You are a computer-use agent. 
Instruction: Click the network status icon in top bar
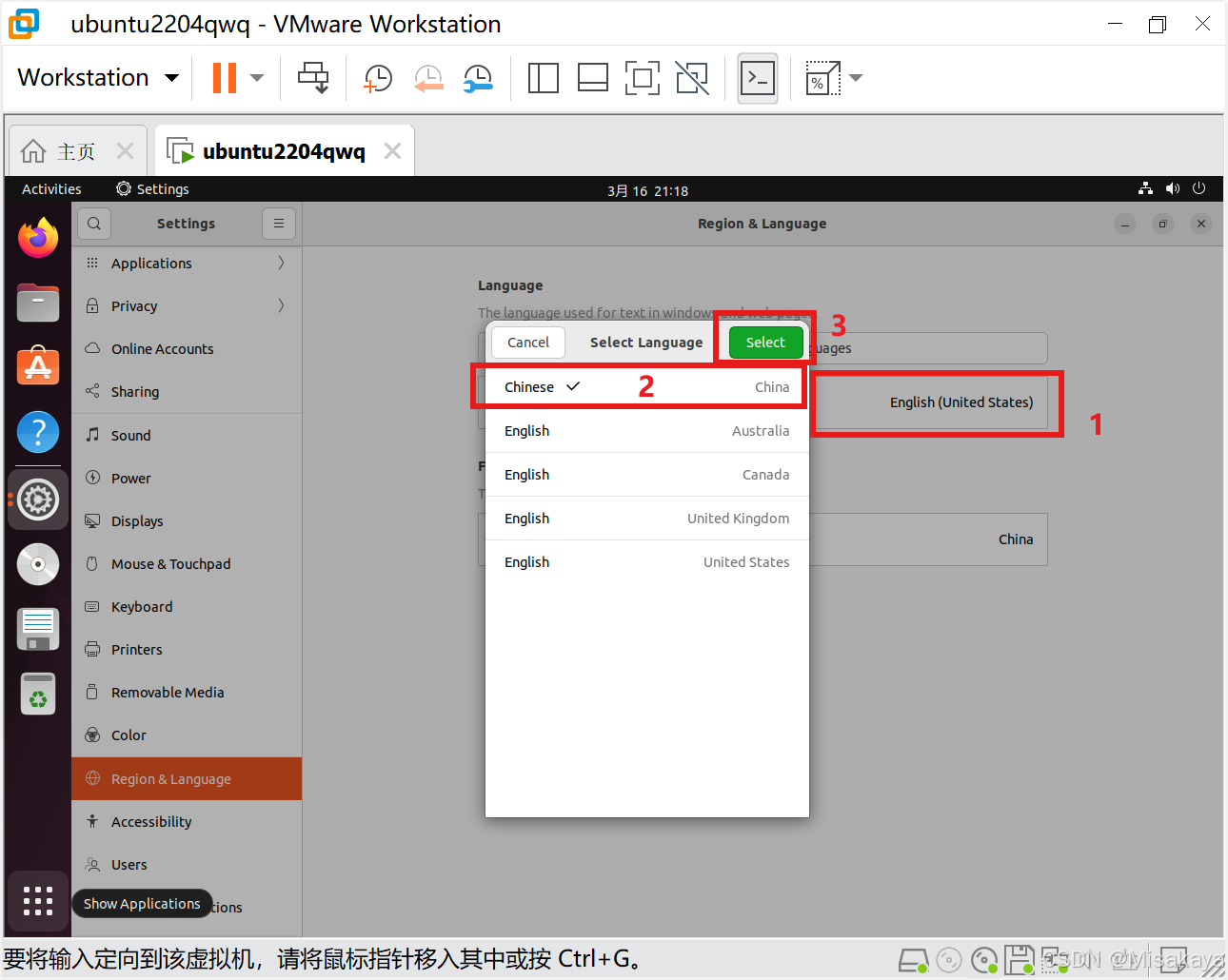click(1145, 189)
